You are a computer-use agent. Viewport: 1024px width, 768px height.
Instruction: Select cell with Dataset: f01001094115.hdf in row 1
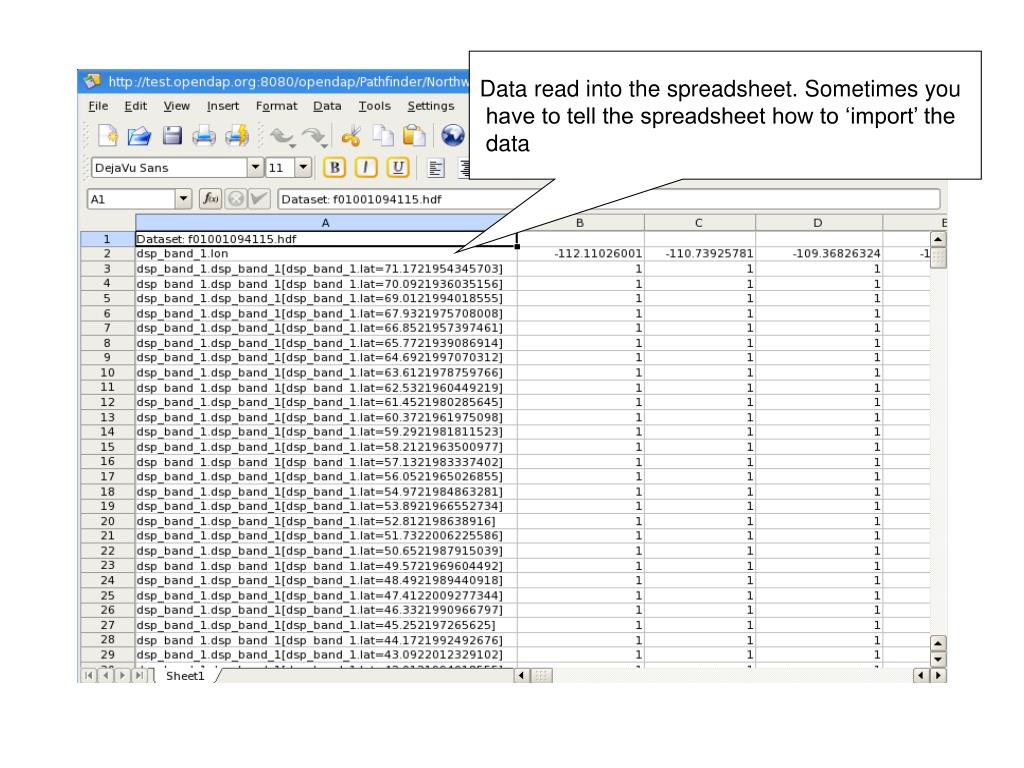tap(326, 239)
